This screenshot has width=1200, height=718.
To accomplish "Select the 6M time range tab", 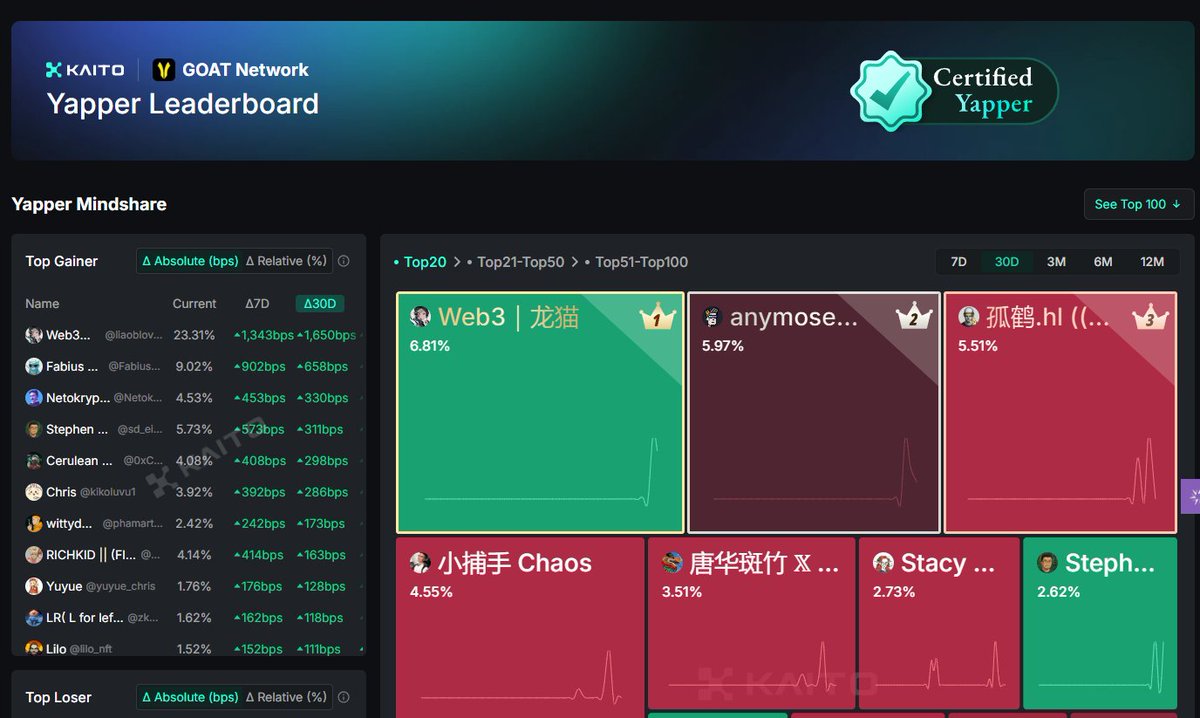I will 1103,262.
